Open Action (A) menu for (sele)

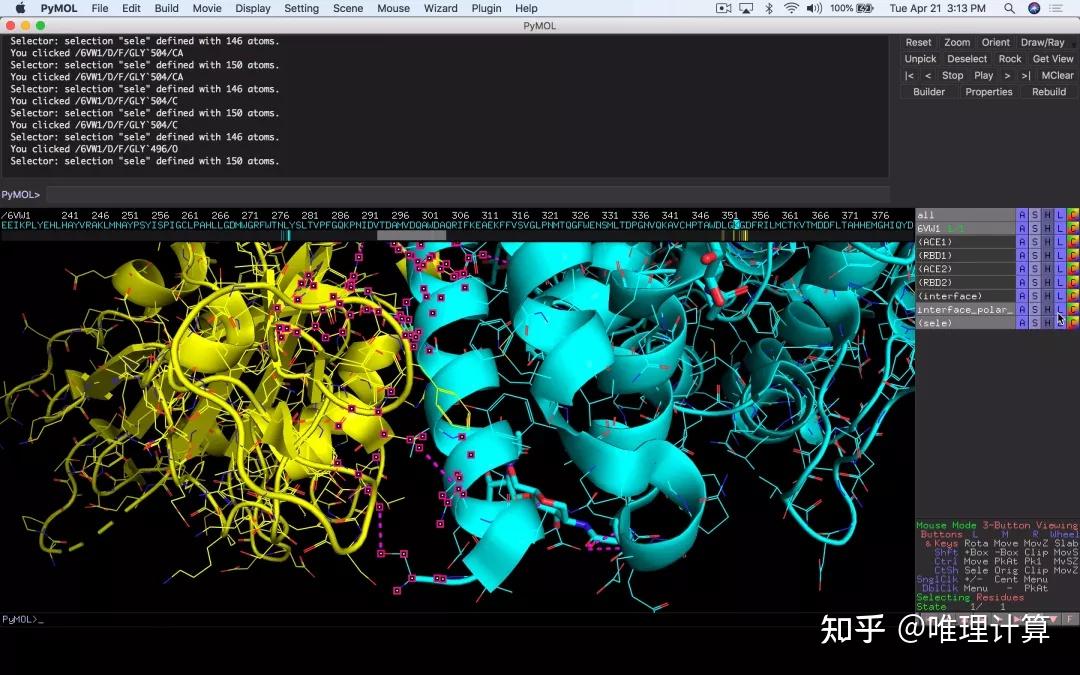click(x=1022, y=323)
